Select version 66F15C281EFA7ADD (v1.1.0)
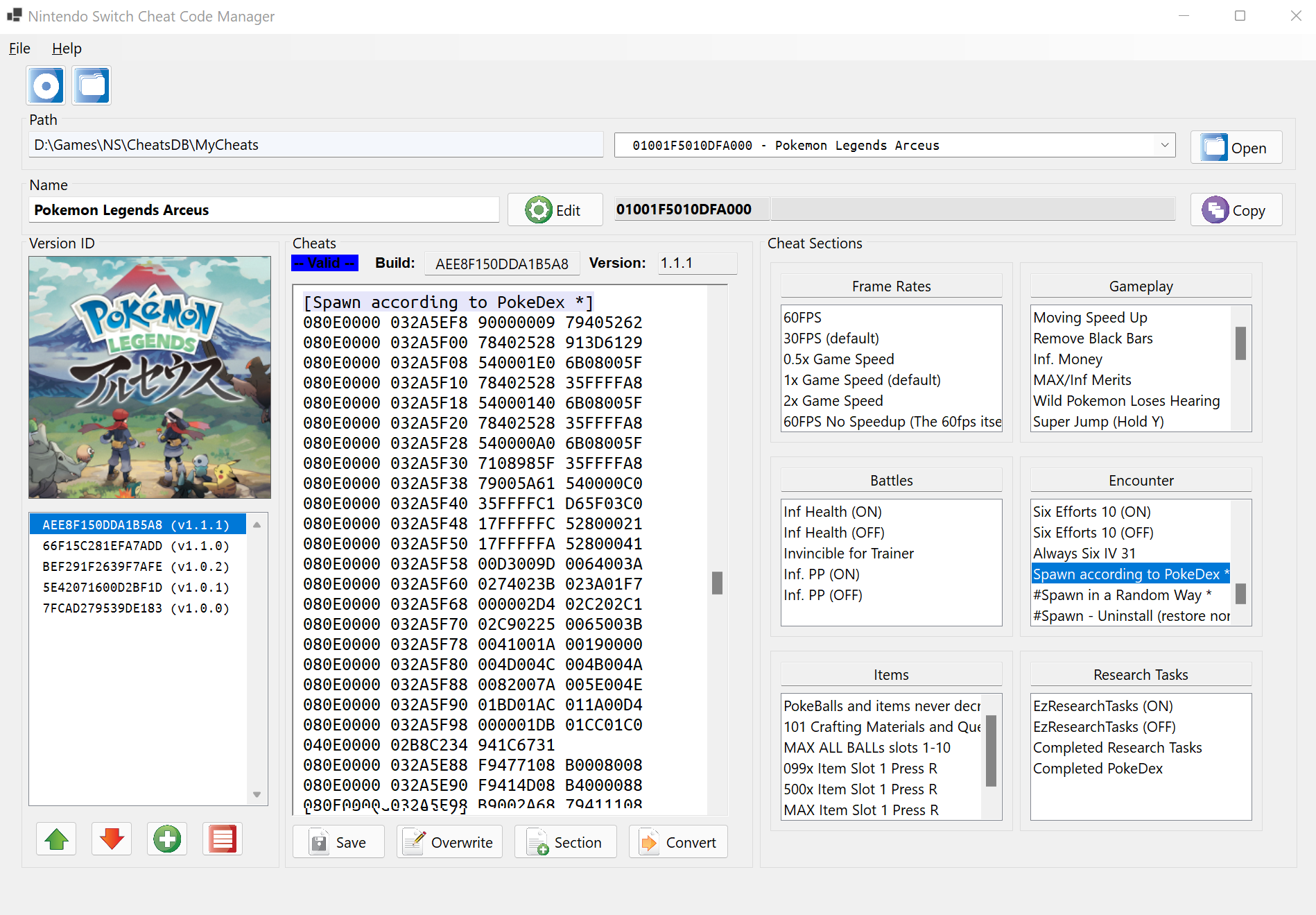1316x915 pixels. point(137,545)
